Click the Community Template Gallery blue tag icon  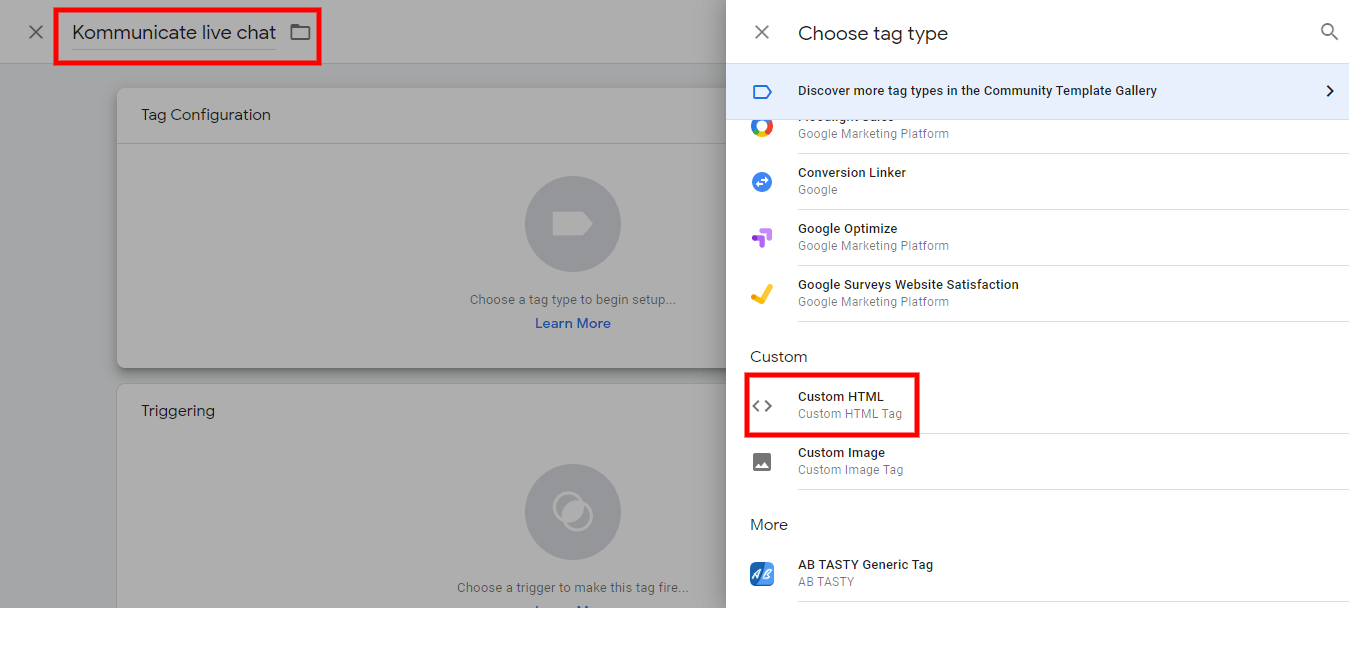click(762, 91)
